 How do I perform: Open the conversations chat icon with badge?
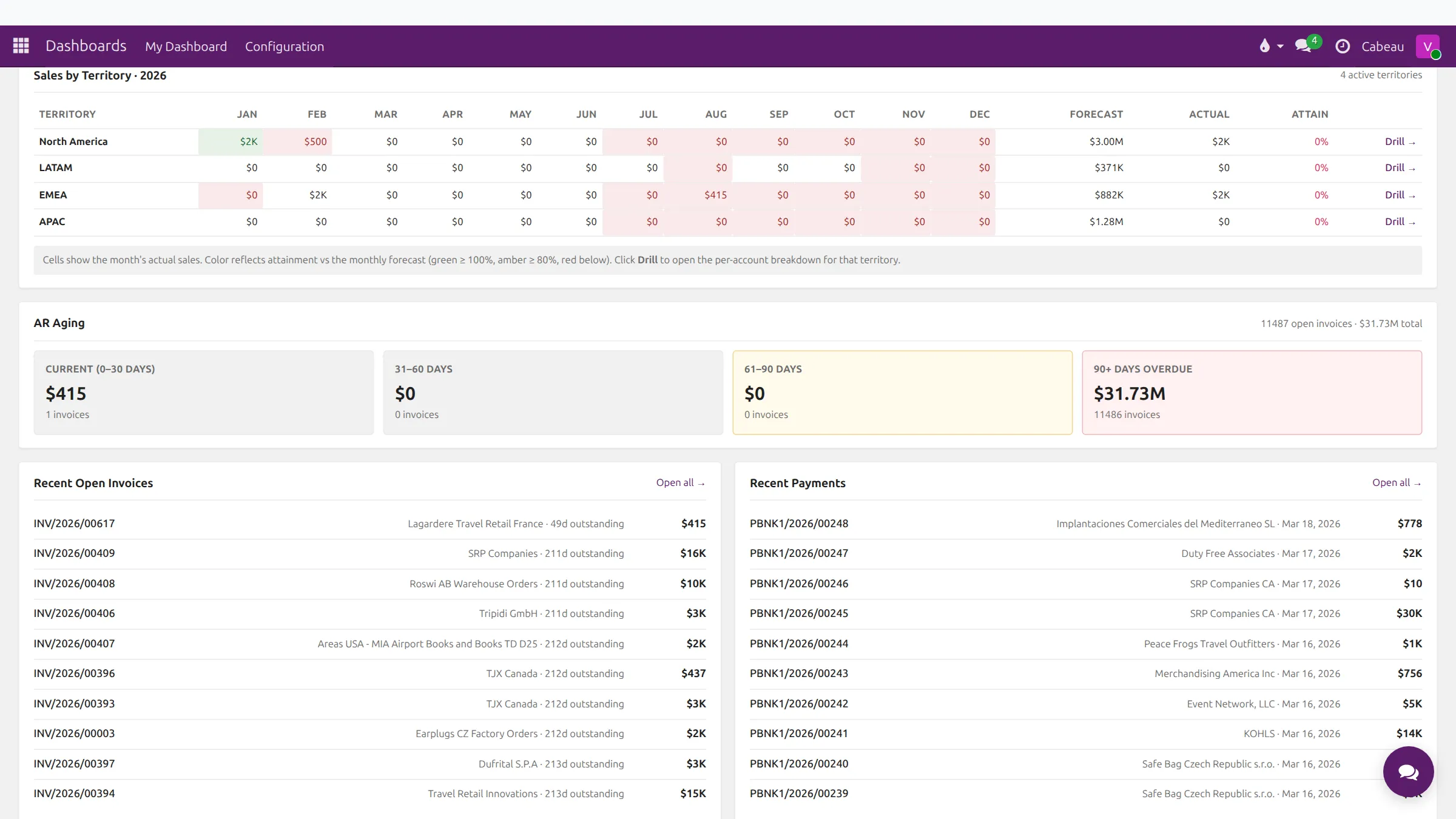point(1304,45)
